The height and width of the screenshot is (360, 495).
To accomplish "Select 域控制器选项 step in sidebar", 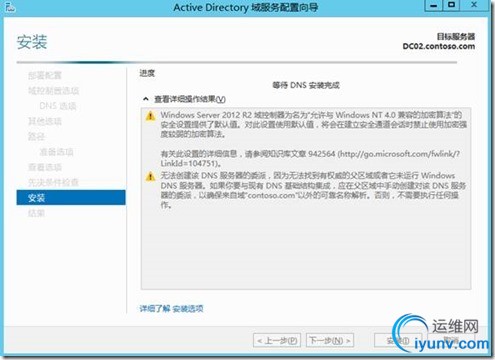I will 53,91.
